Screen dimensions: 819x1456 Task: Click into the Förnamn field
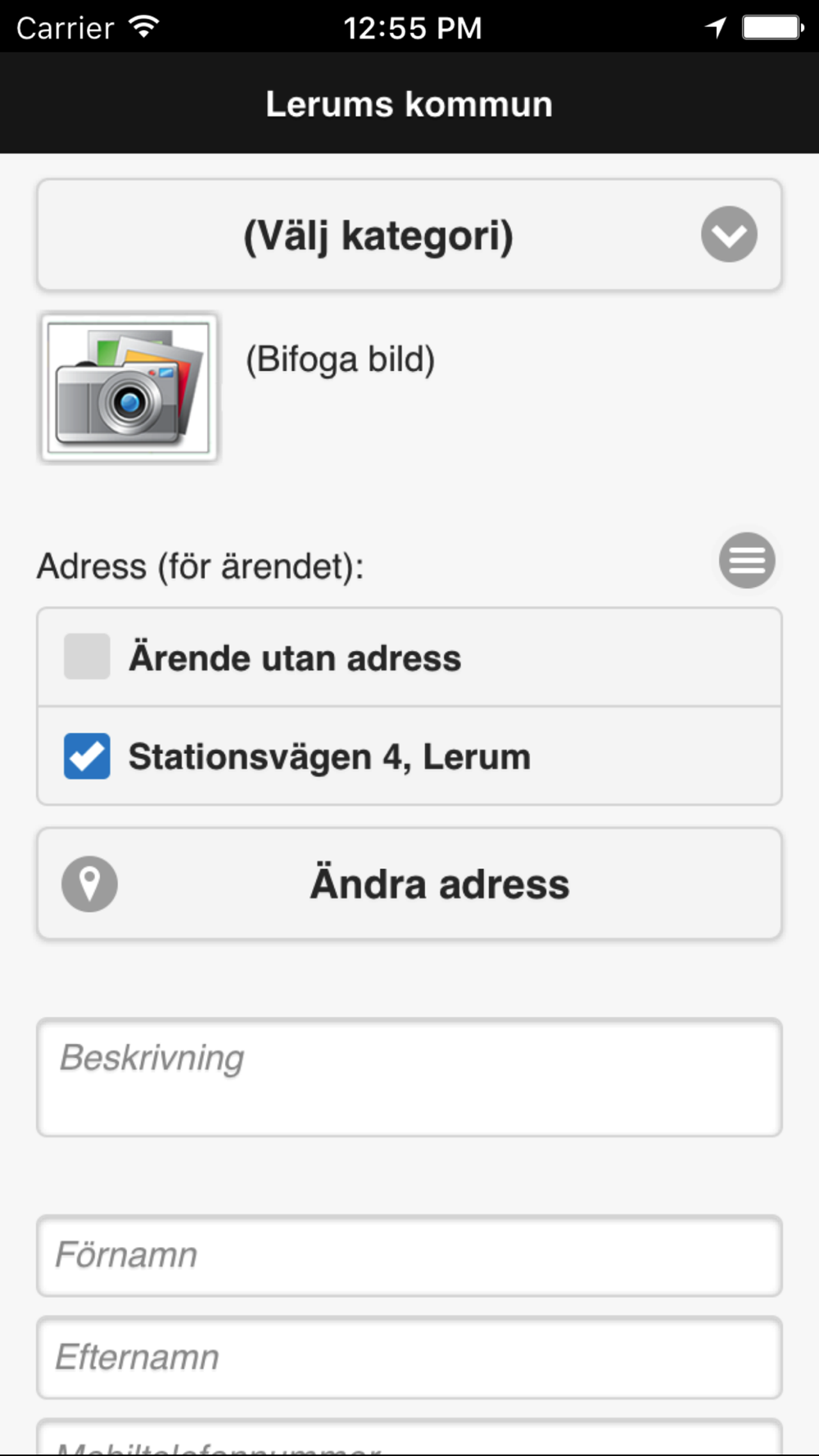coord(409,1255)
